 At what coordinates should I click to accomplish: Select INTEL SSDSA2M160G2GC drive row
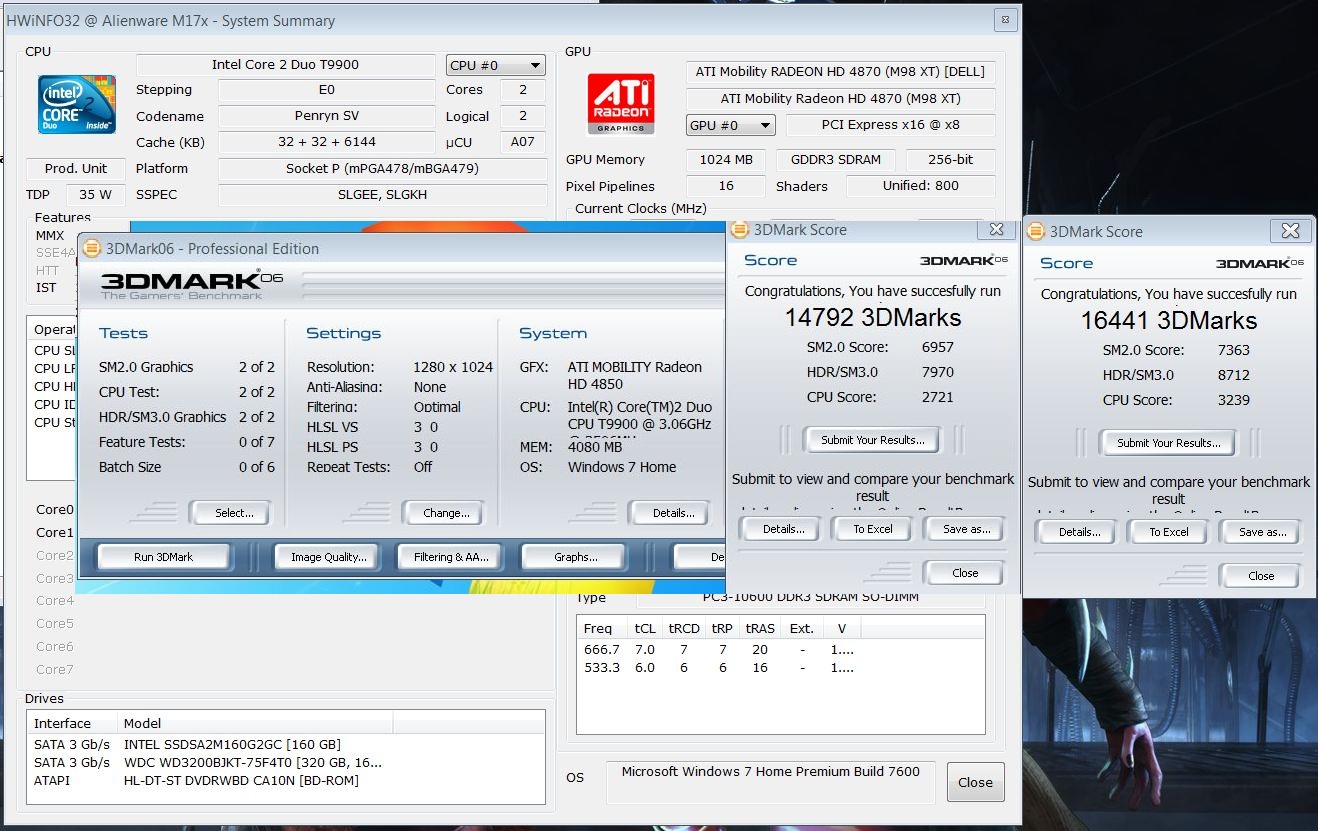(285, 744)
